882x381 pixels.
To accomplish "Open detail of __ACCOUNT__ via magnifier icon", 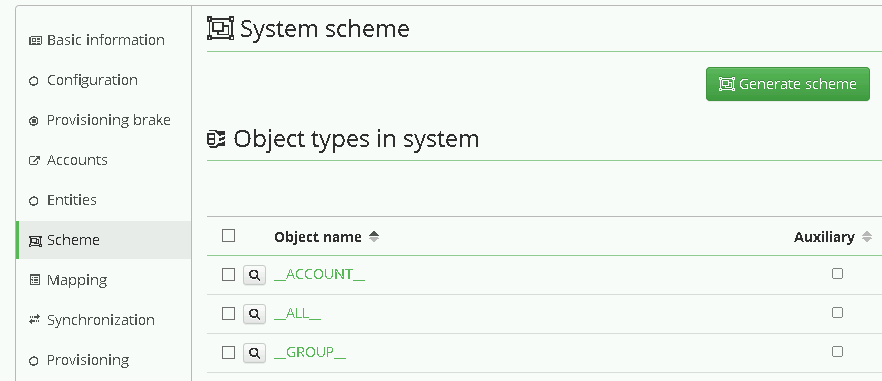I will point(254,275).
